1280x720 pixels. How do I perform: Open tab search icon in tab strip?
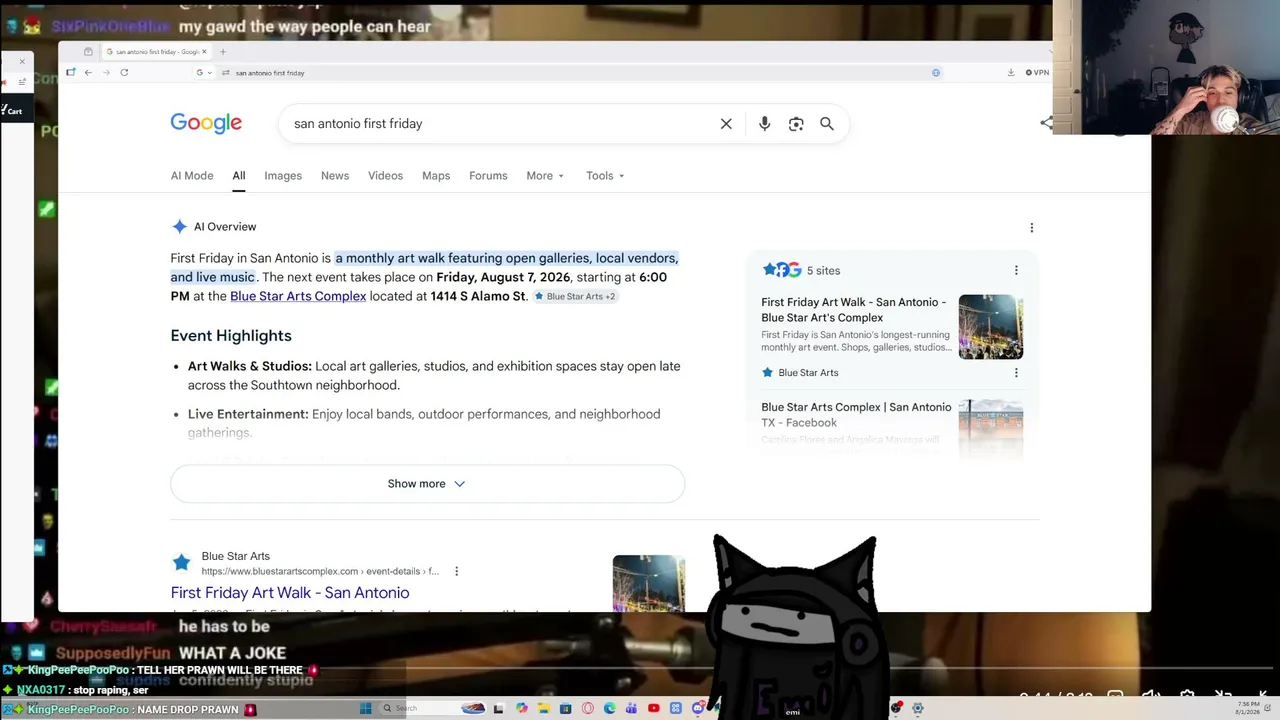click(88, 51)
